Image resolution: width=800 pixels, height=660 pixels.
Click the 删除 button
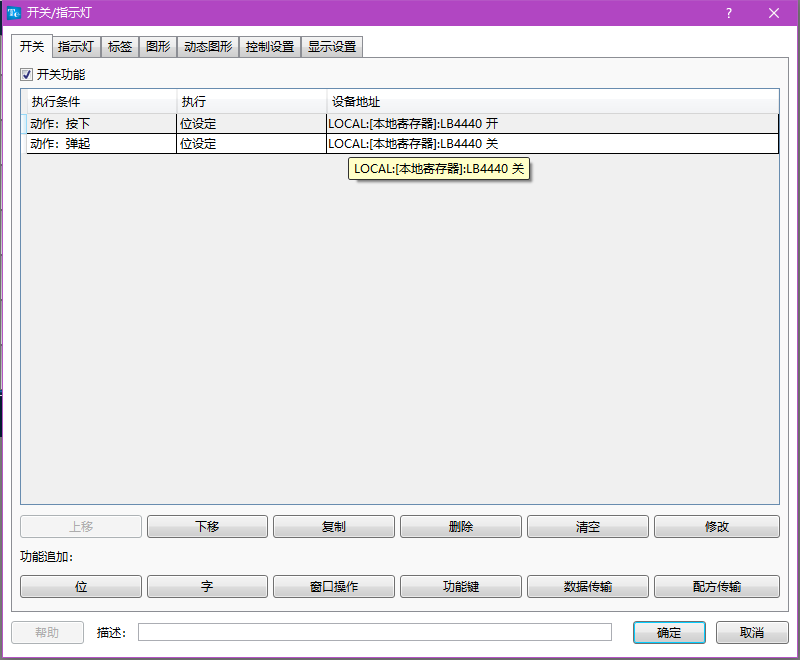click(461, 526)
